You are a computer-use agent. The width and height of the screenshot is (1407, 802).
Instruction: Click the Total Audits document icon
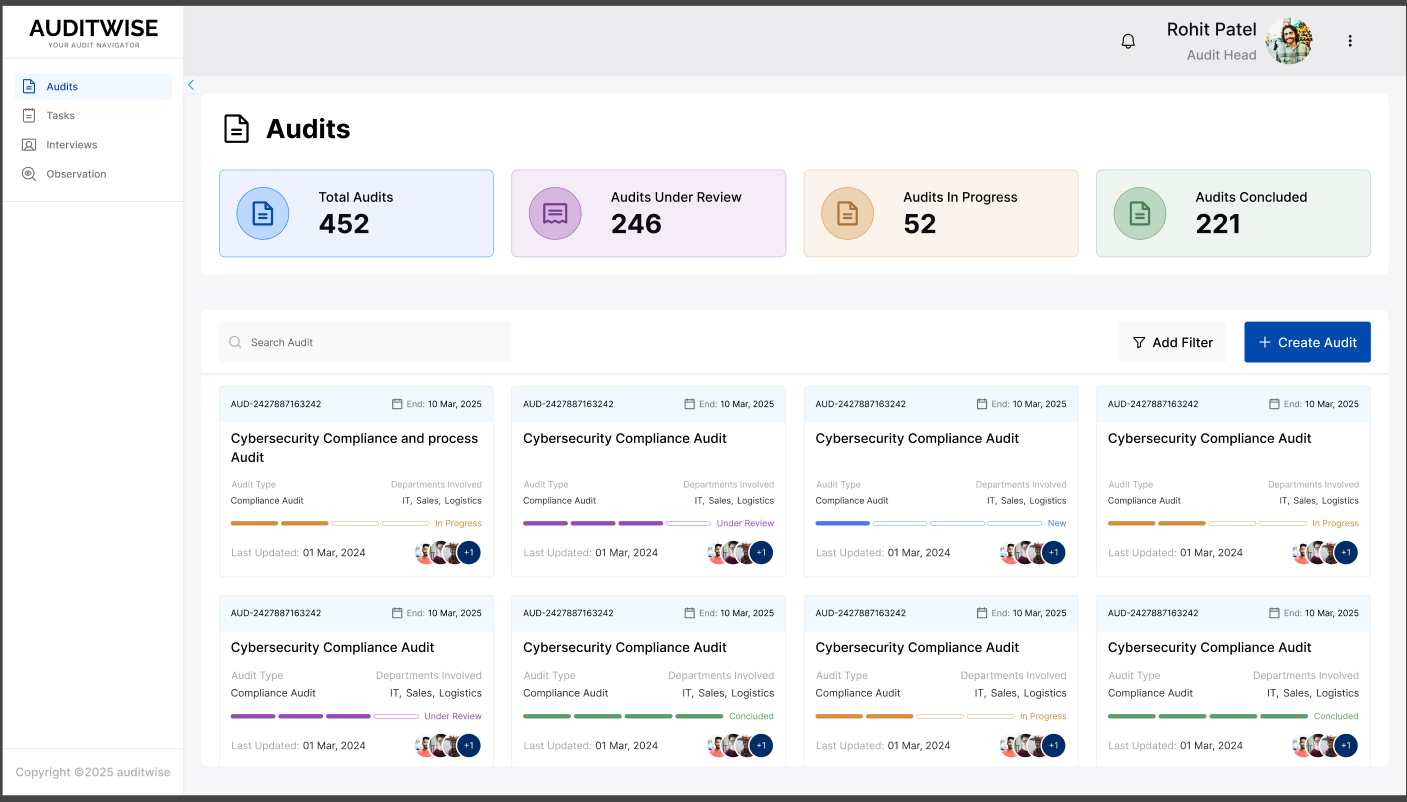(262, 213)
